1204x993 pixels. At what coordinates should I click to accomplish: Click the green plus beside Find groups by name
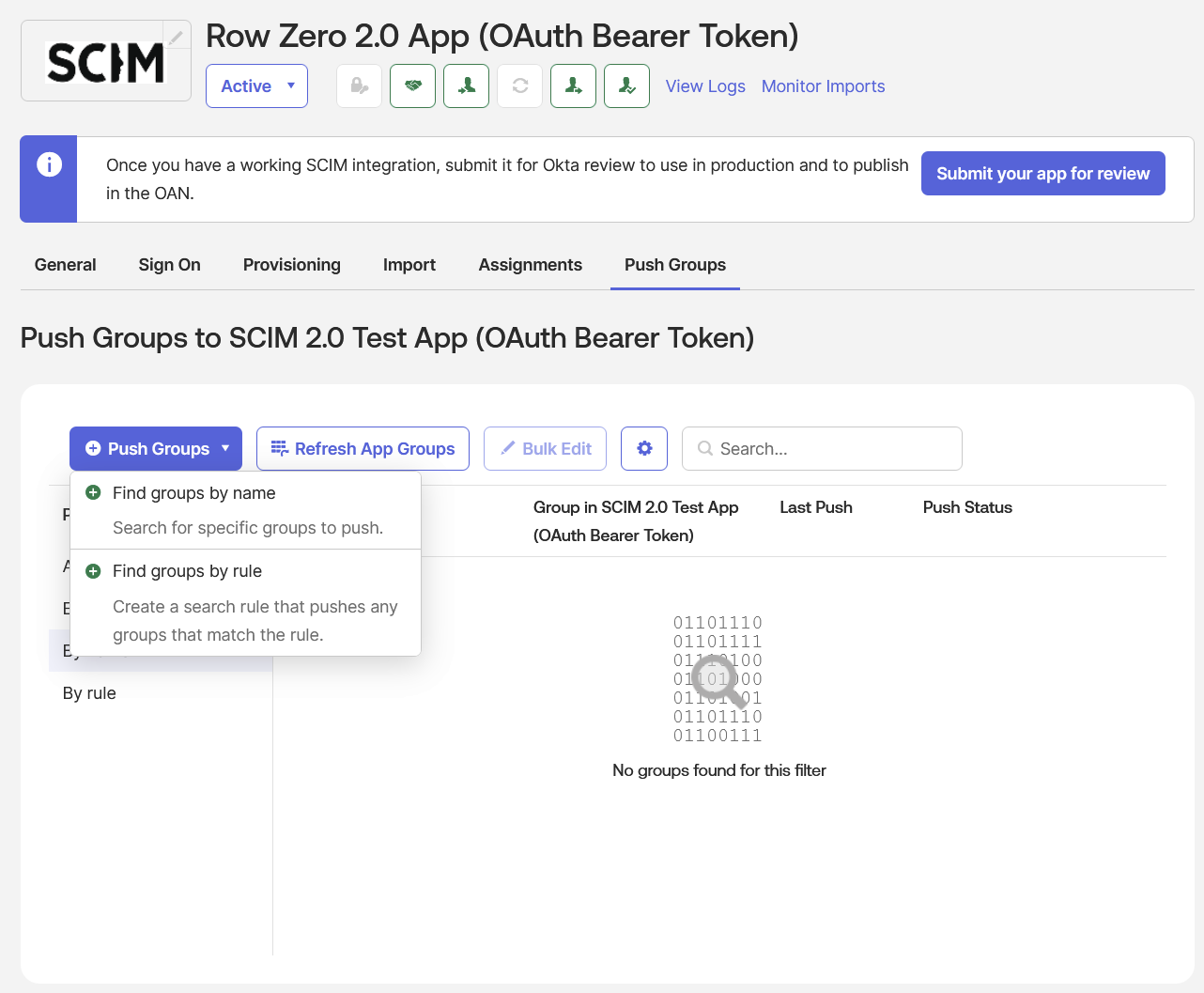pyautogui.click(x=93, y=492)
